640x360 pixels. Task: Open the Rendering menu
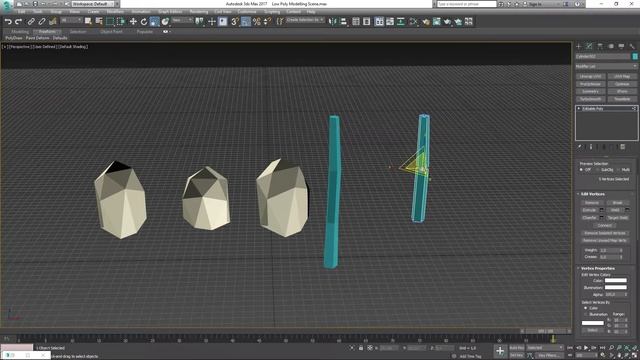(199, 12)
